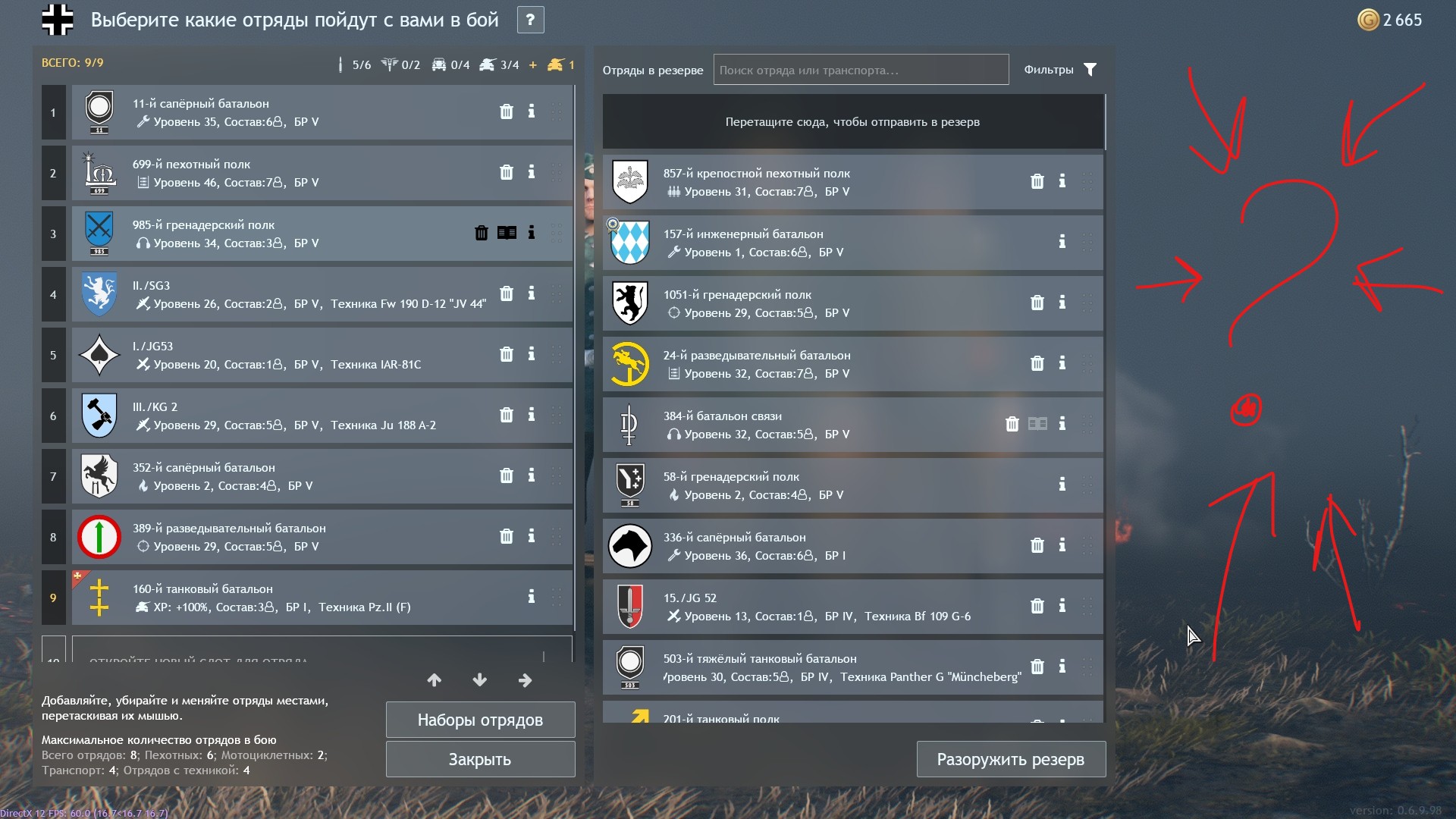Screen dimensions: 1456x819
Task: Move selected squad down with the arrow
Action: 480,680
